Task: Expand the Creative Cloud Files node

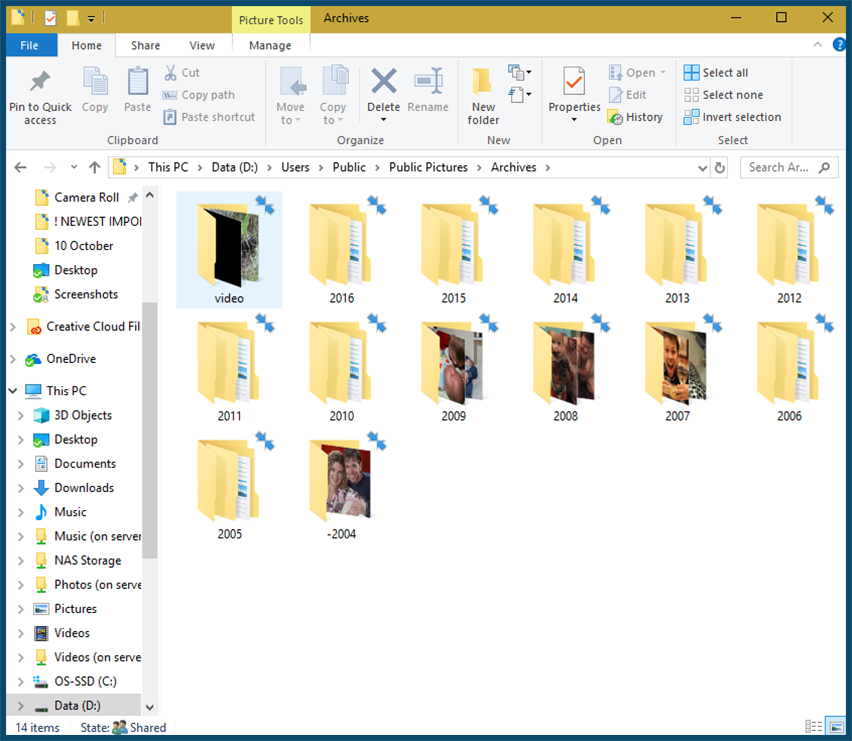Action: click(13, 327)
